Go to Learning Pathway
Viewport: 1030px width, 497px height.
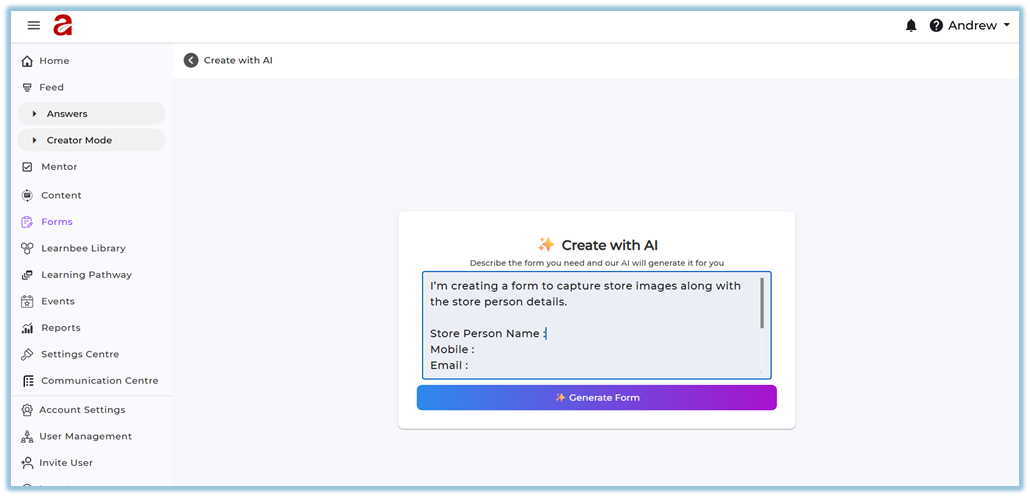click(x=86, y=275)
